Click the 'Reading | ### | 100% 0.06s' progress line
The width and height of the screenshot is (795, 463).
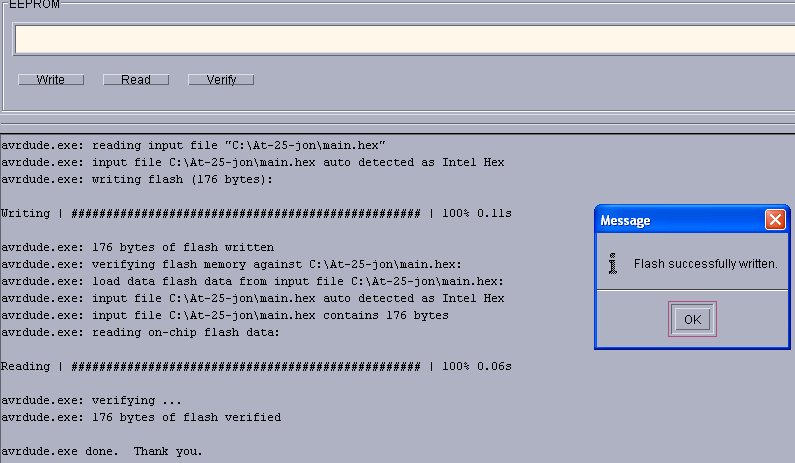[256, 367]
